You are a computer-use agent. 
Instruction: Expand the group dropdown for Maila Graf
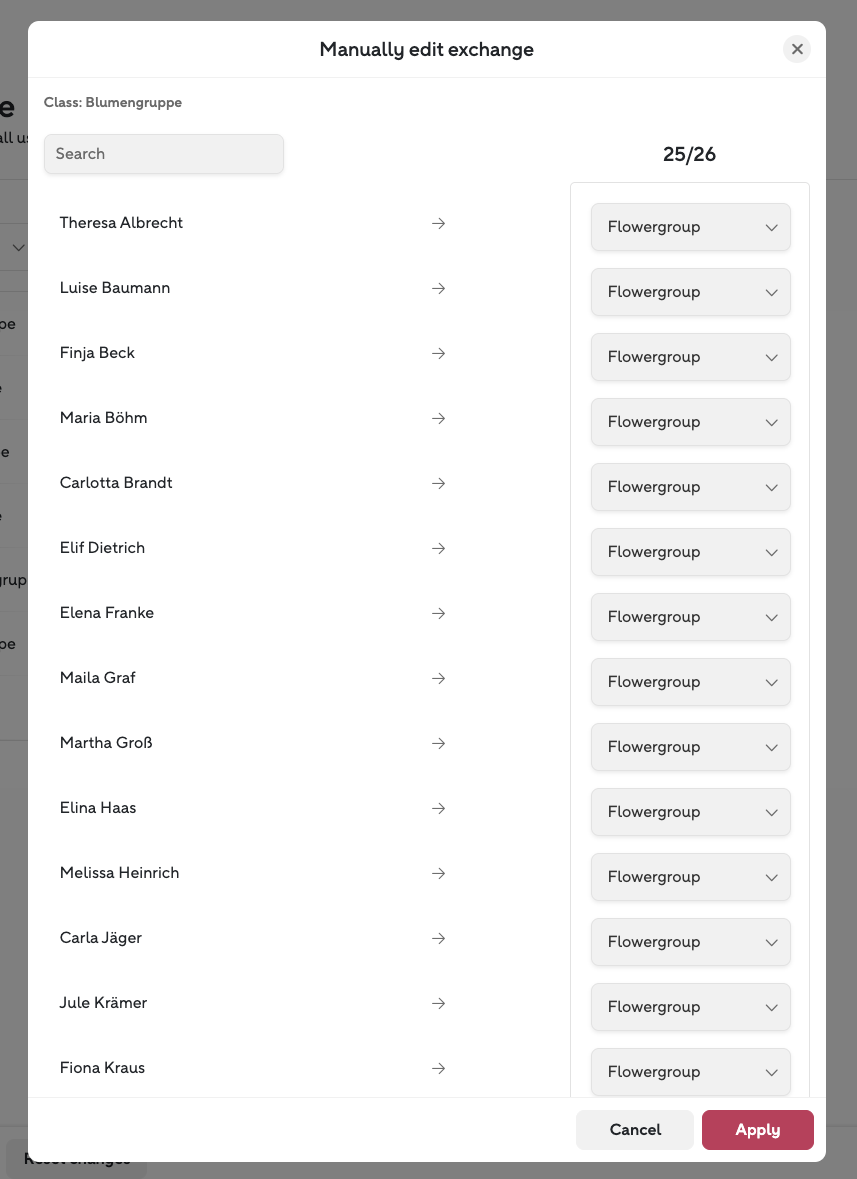(x=690, y=682)
